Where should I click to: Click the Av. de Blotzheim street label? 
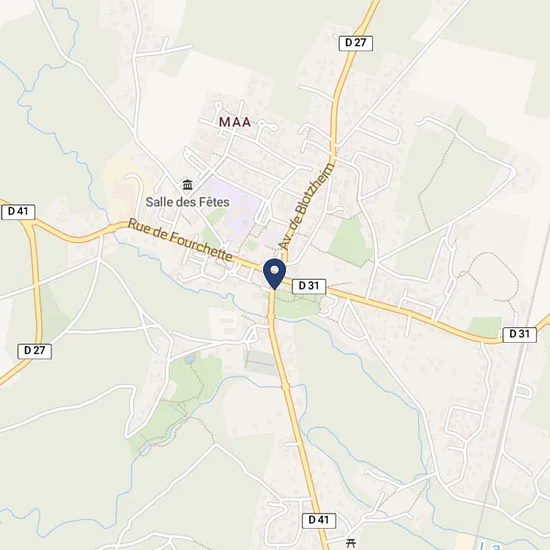pyautogui.click(x=307, y=205)
